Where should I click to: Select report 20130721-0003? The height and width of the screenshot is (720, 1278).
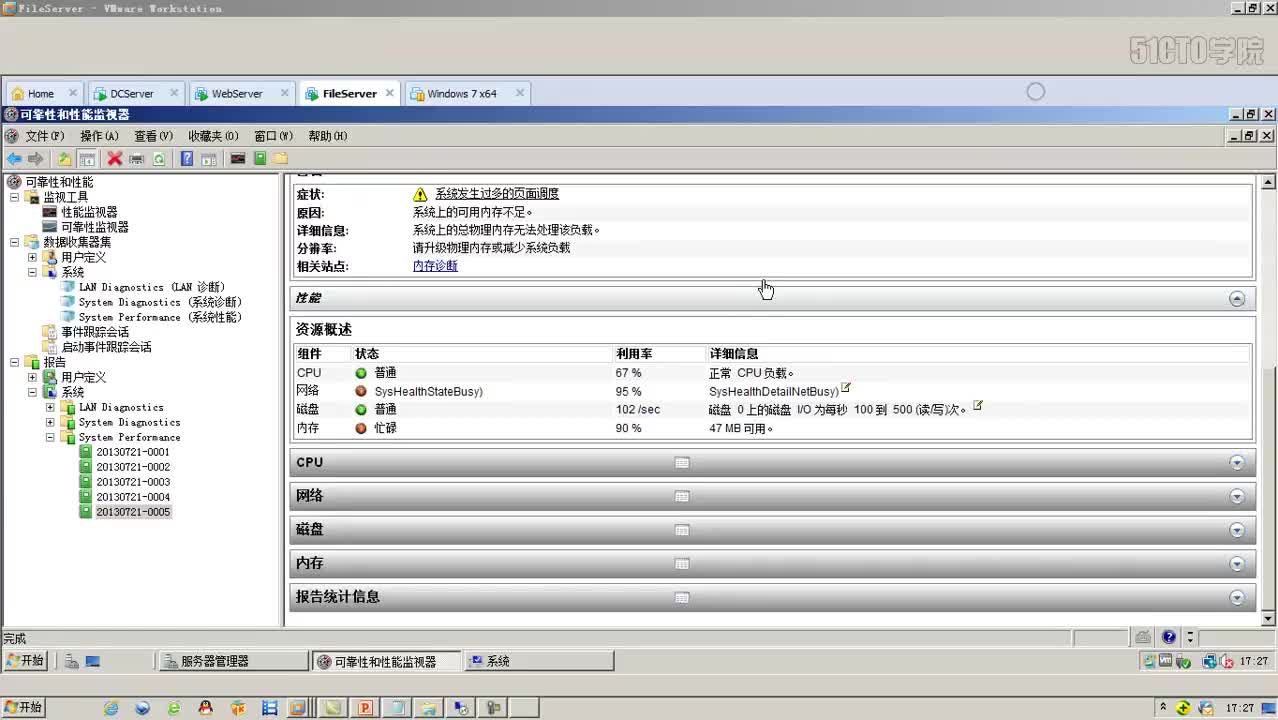pos(133,482)
